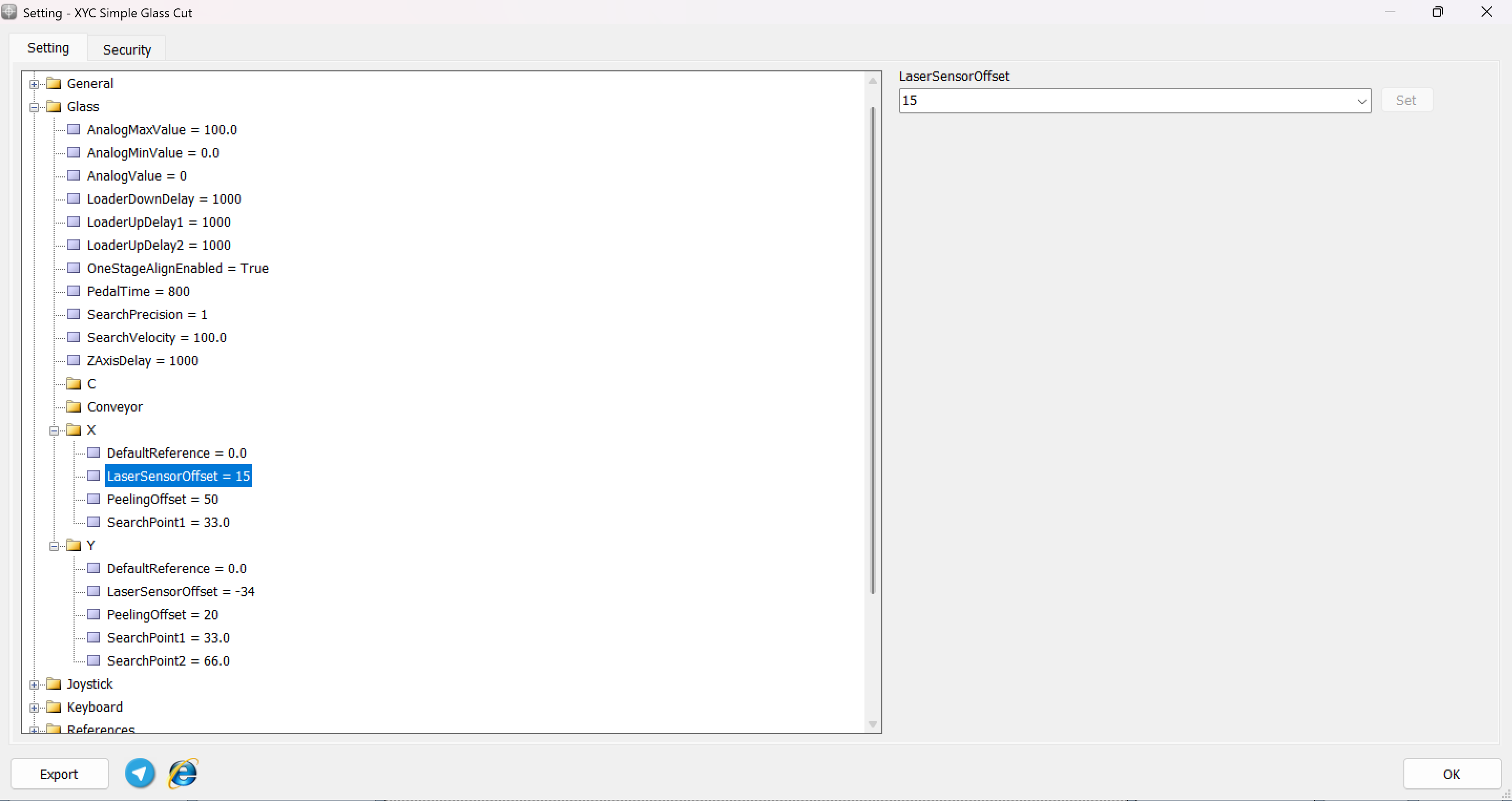The image size is (1512, 801).
Task: Switch to the Setting tab
Action: point(48,48)
